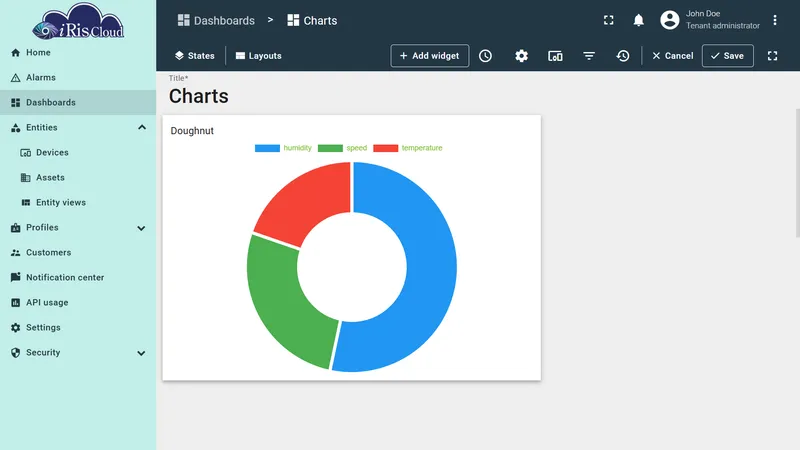Click the API usage chart icon
This screenshot has height=450, width=800.
16,303
